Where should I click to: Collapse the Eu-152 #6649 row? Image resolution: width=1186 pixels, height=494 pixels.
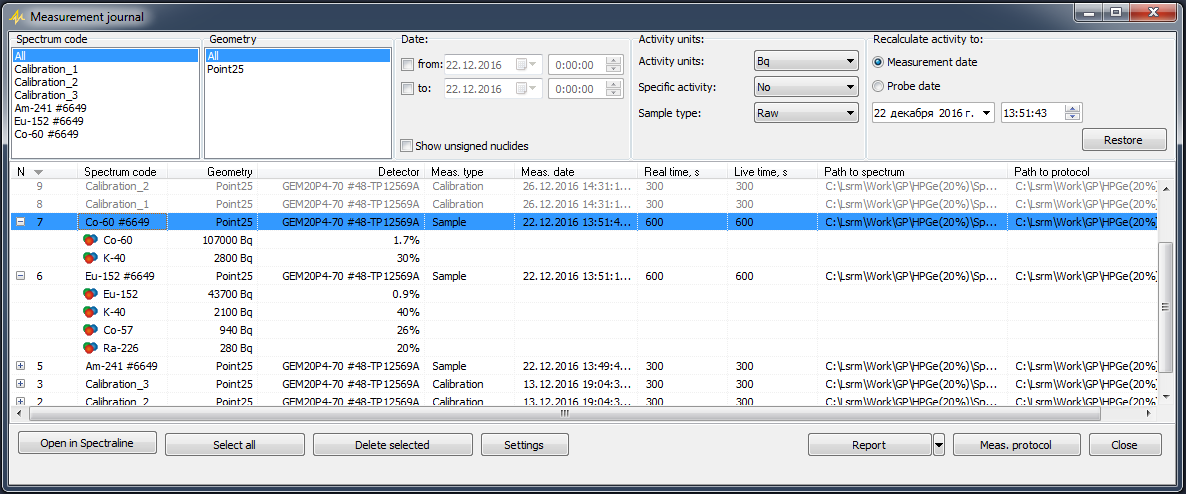click(x=21, y=276)
